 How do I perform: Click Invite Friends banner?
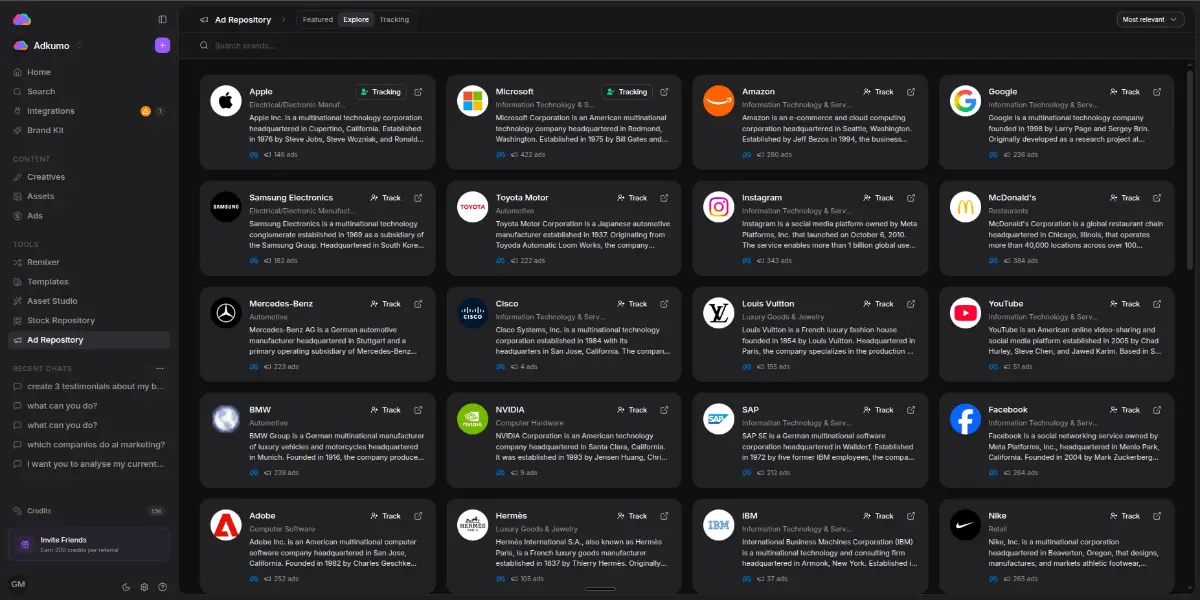pyautogui.click(x=89, y=544)
